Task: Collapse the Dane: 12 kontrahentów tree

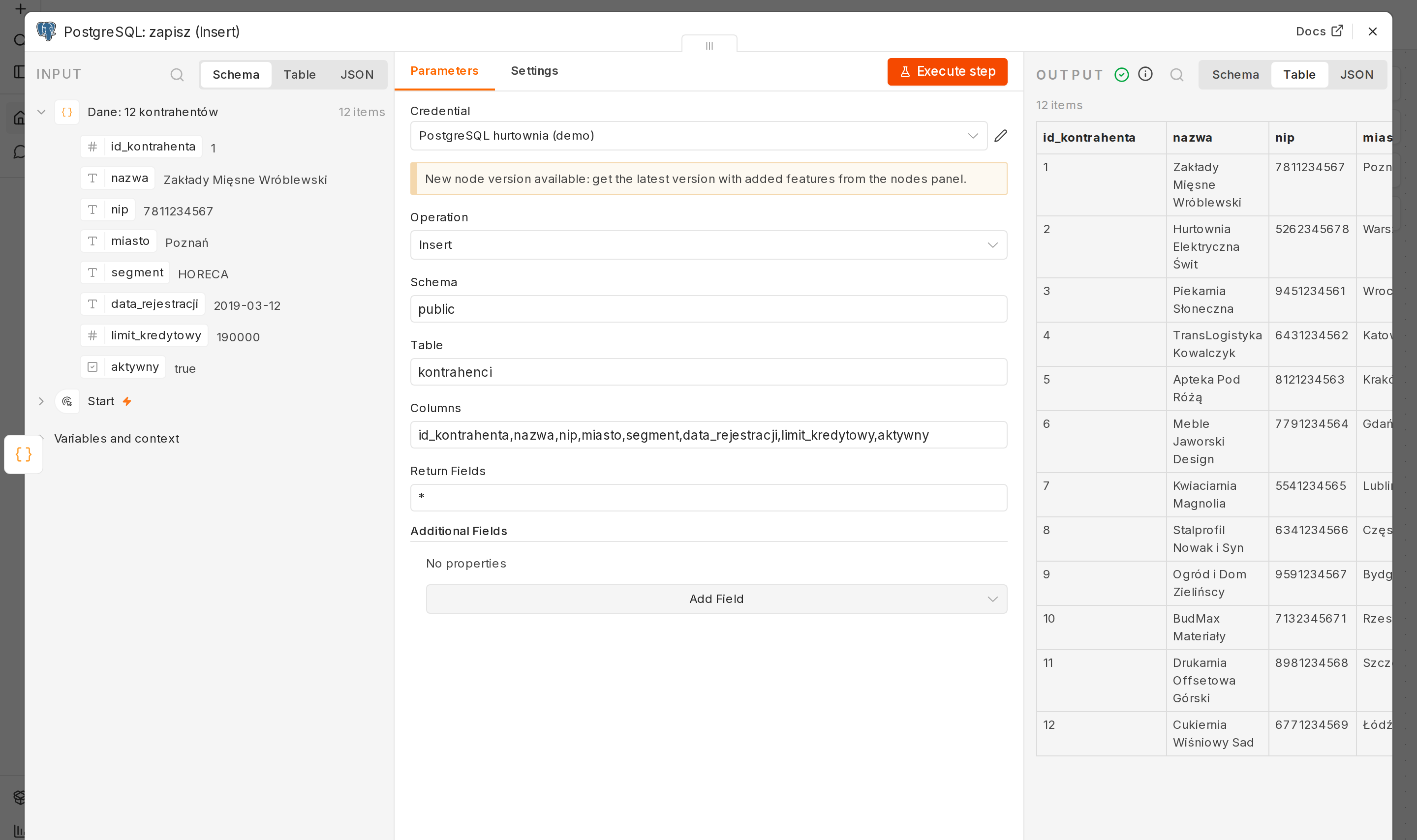Action: 41,112
